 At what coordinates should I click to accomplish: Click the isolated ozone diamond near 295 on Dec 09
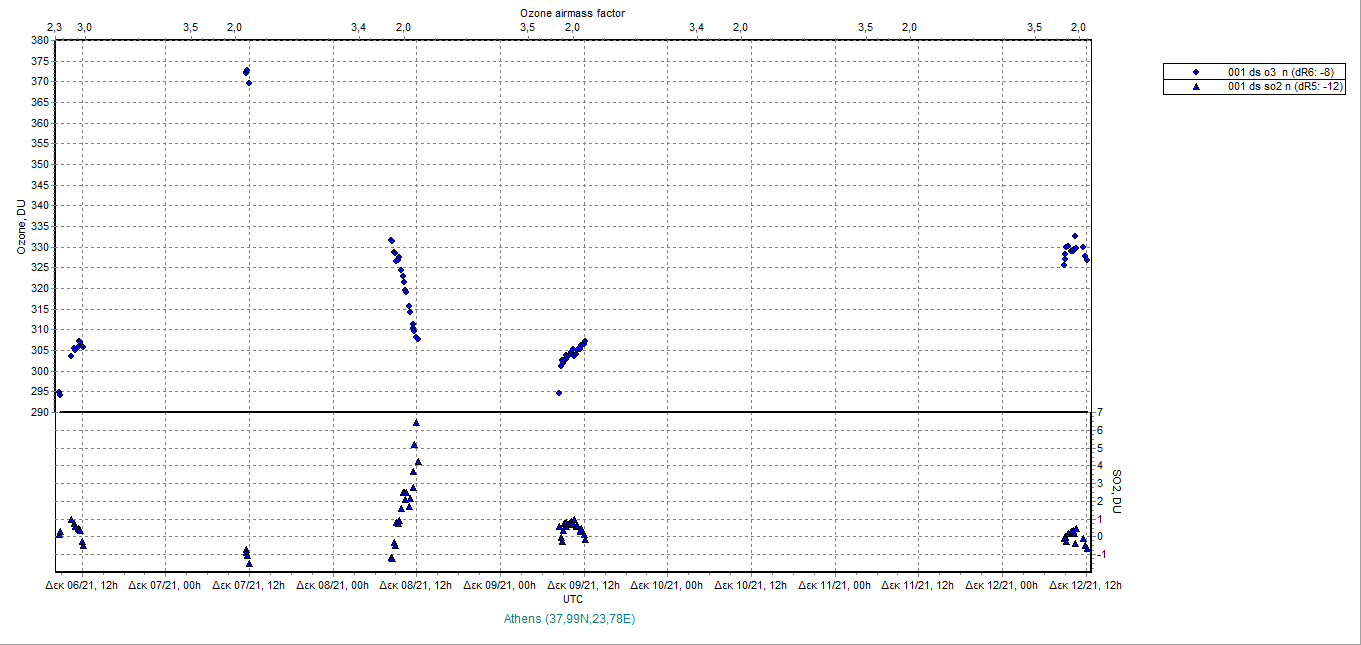[559, 393]
